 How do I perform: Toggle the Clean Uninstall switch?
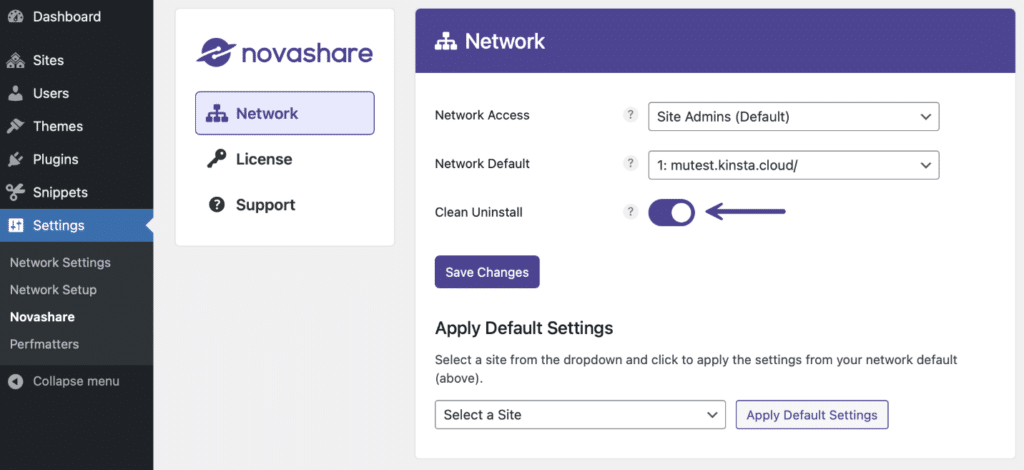coord(671,213)
